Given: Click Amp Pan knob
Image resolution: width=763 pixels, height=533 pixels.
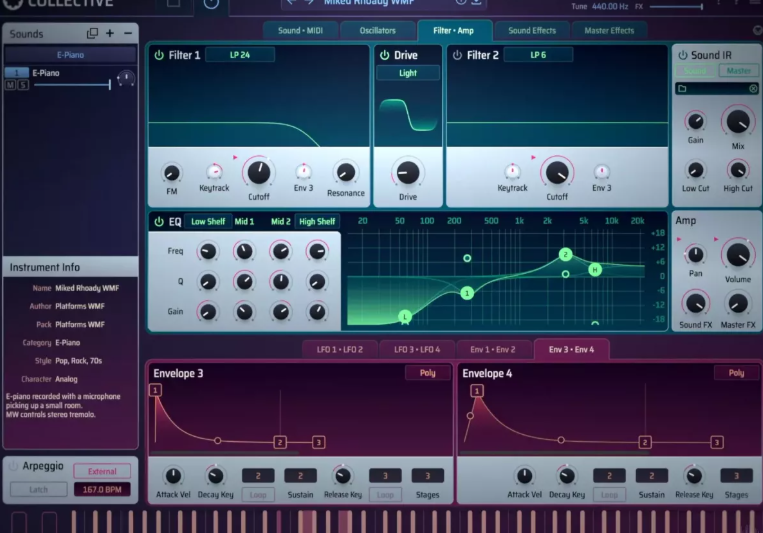Looking at the screenshot, I should coord(695,255).
